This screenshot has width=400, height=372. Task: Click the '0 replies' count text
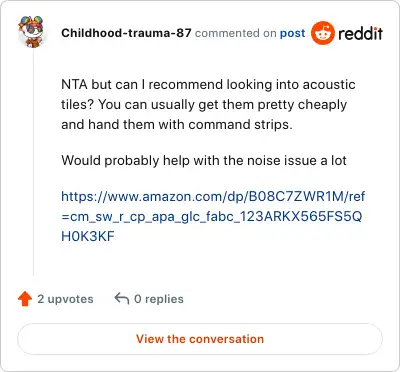tap(159, 299)
